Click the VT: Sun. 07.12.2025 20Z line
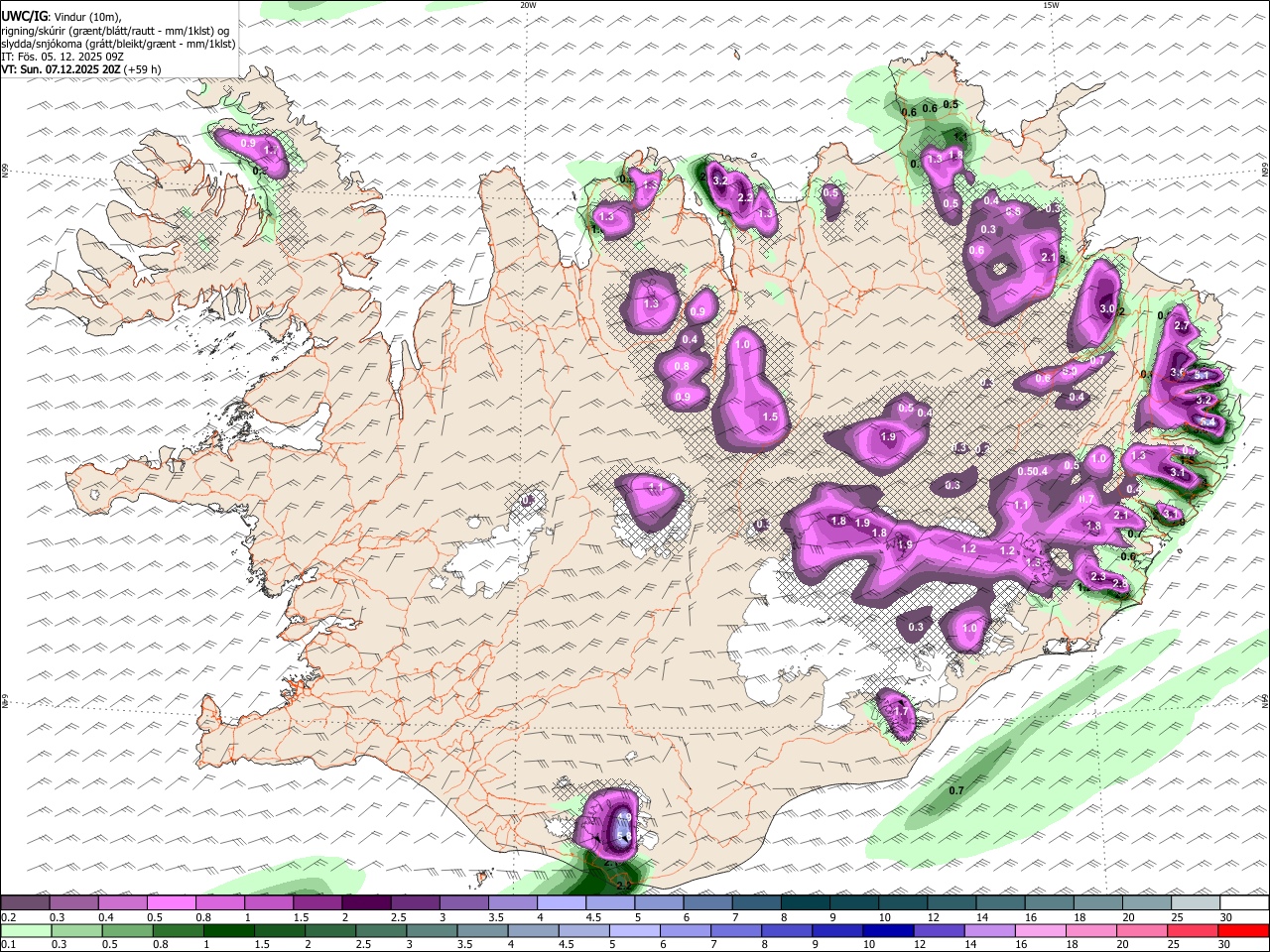Viewport: 1270px width, 952px height. (61, 69)
